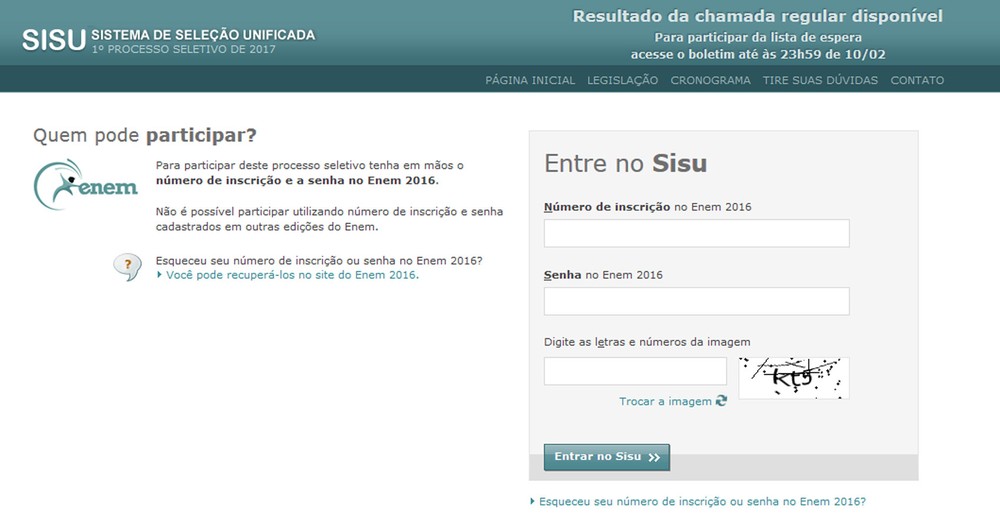Select Tire Suas Dúvidas in the navigation

820,80
